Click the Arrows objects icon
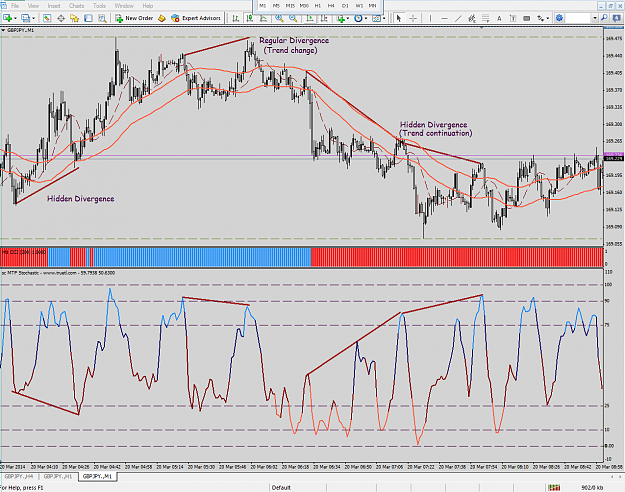 540,18
